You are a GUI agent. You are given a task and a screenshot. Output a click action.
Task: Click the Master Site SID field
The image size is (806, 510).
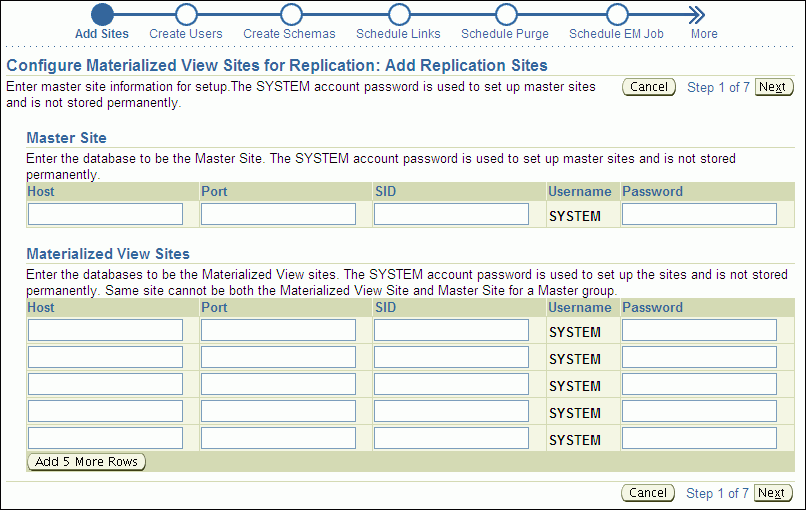pos(451,214)
